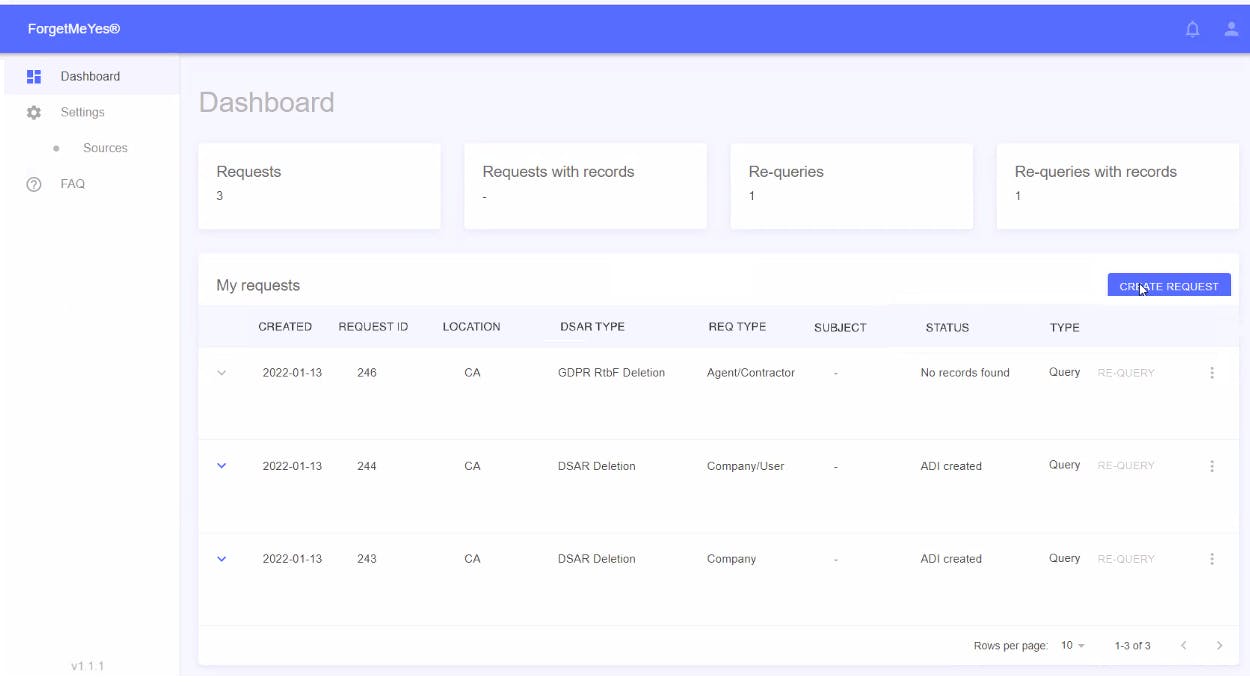Click the 'No records found' status
The width and height of the screenshot is (1250, 684).
point(965,373)
